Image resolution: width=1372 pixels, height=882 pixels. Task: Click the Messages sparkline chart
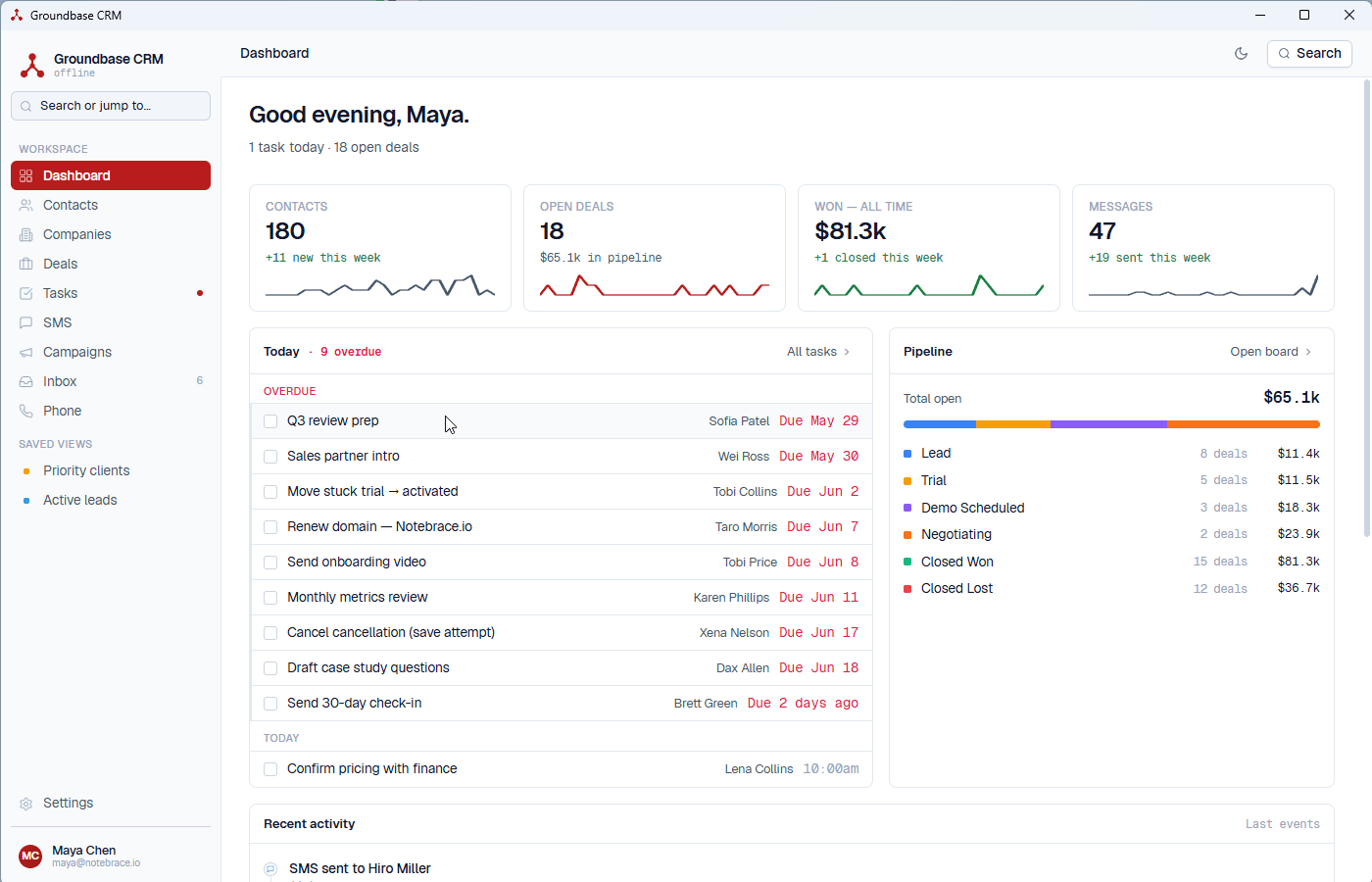coord(1203,285)
